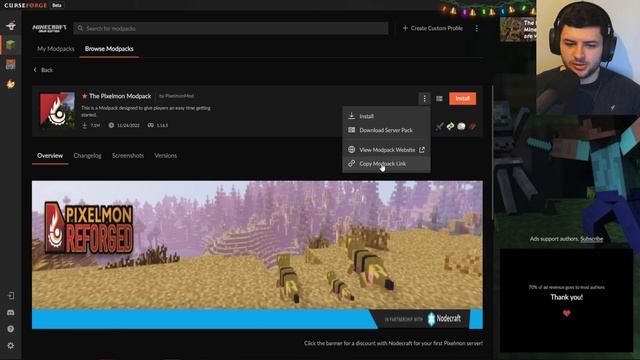The image size is (640, 360).
Task: Choose Install from the context menu
Action: 386,116
